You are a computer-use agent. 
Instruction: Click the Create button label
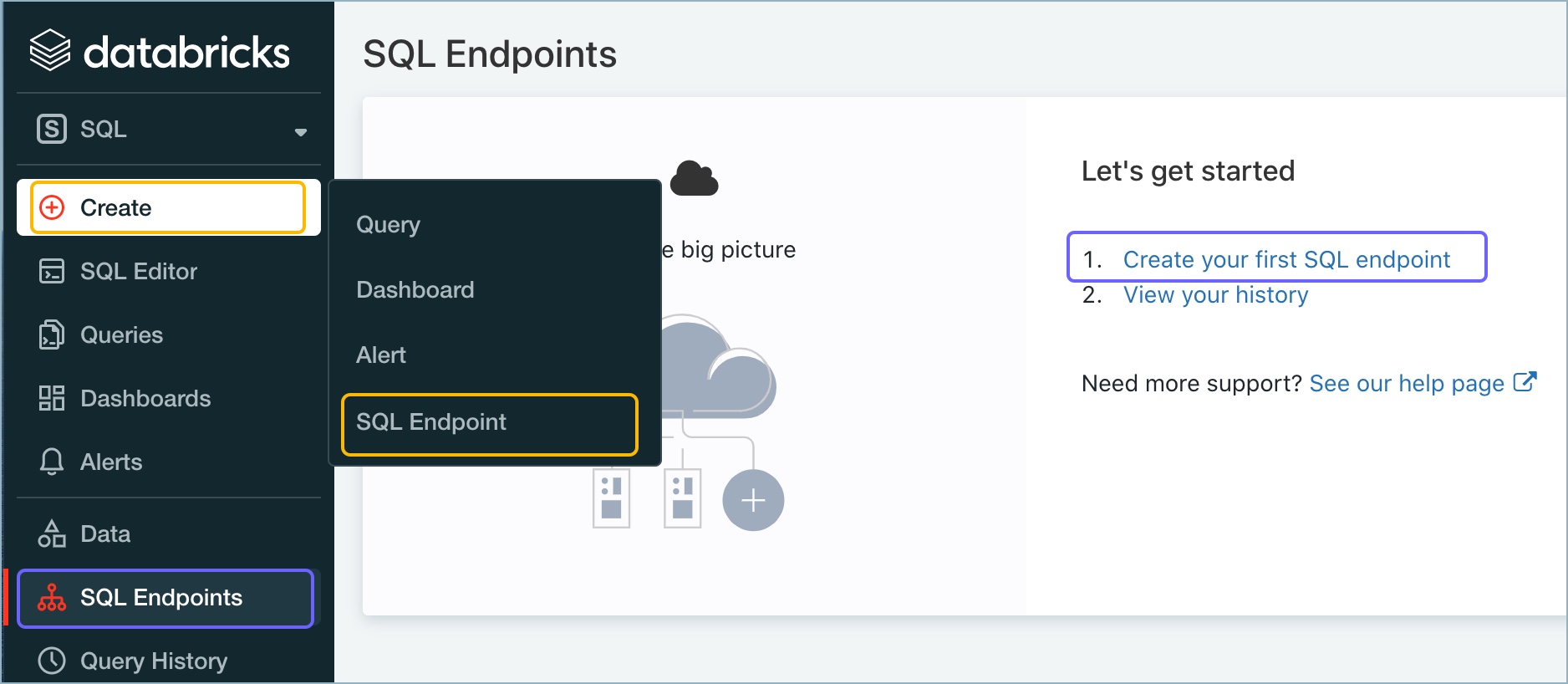115,207
